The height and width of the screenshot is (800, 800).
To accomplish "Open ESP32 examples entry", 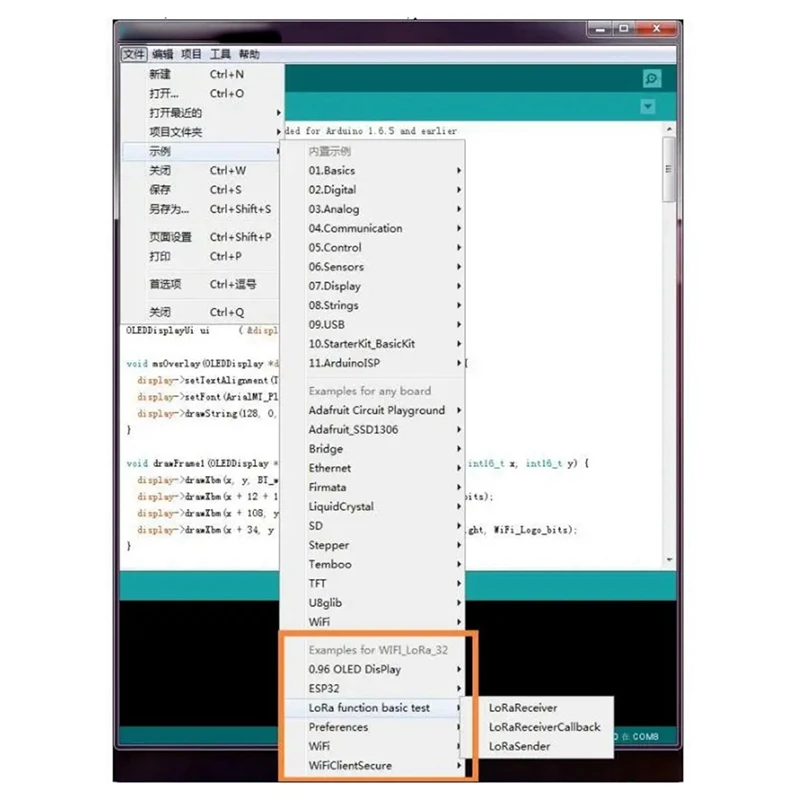I will 373,689.
